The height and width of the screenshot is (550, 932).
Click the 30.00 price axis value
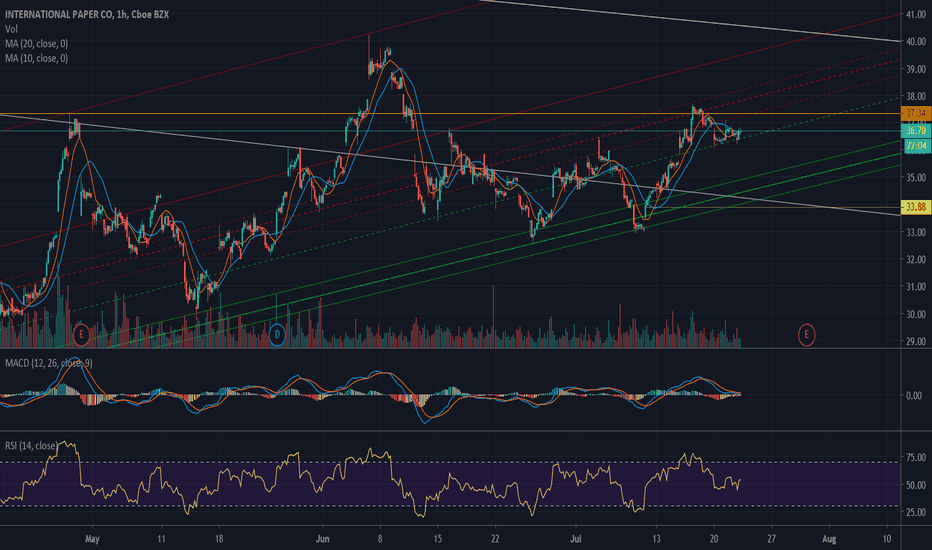coord(916,314)
